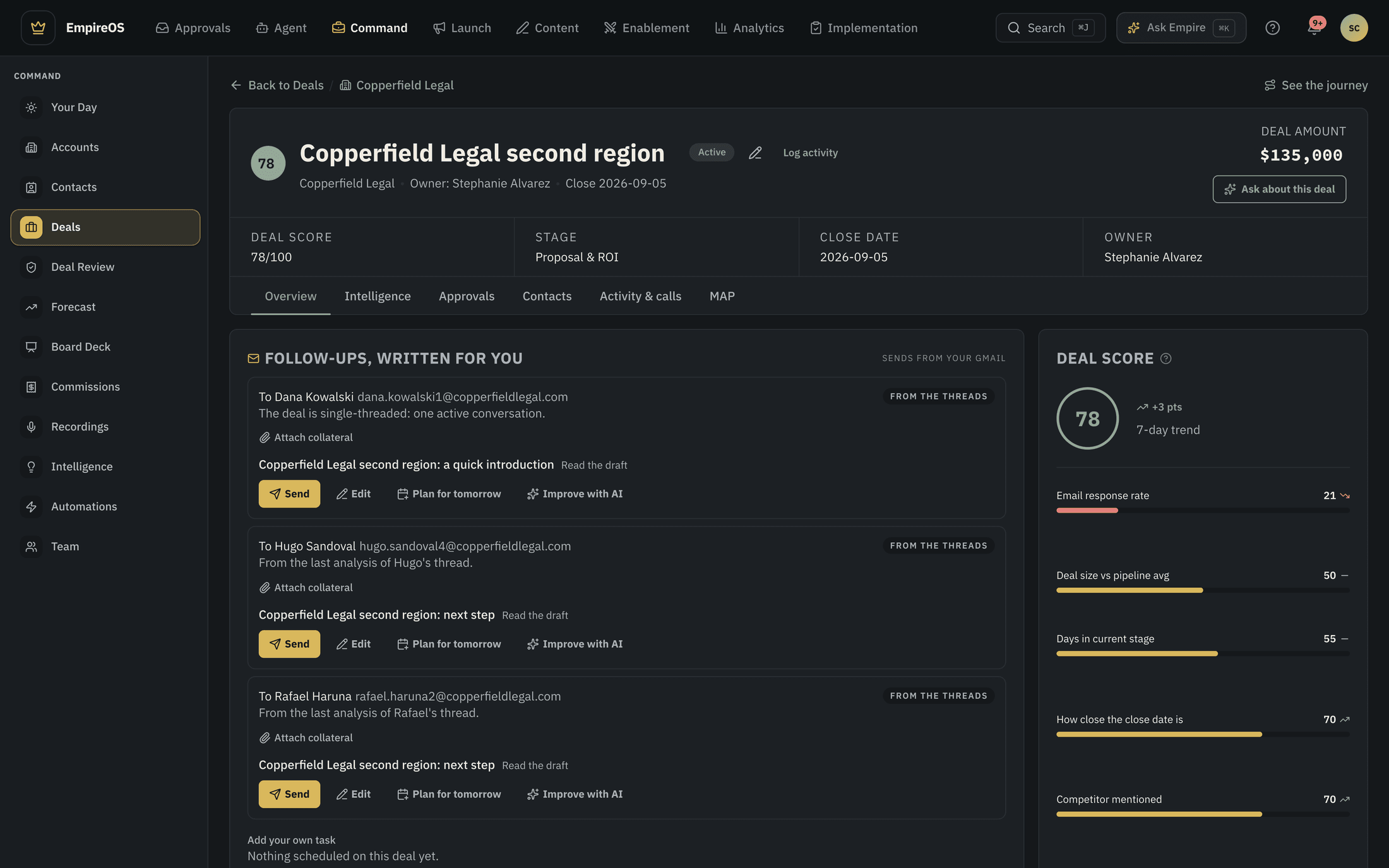Click the back arrow to Deals
The height and width of the screenshot is (868, 1389).
236,85
